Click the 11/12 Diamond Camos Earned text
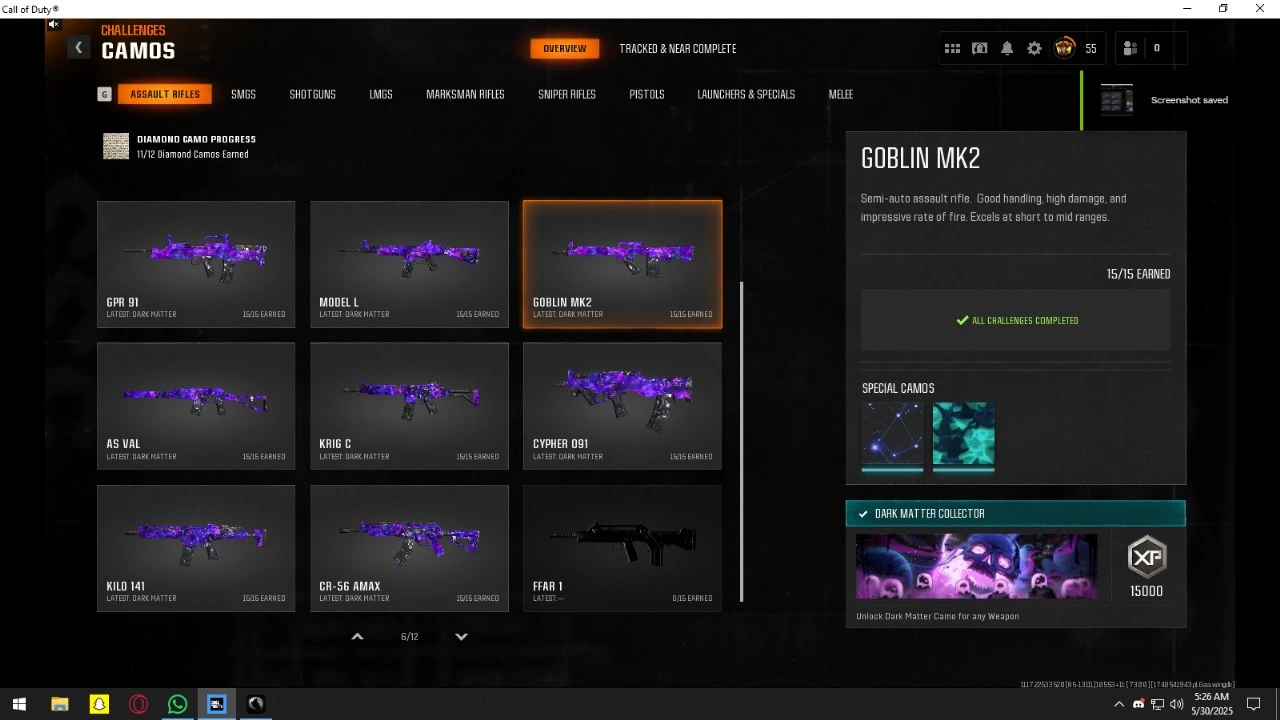This screenshot has width=1280, height=720. [193, 154]
